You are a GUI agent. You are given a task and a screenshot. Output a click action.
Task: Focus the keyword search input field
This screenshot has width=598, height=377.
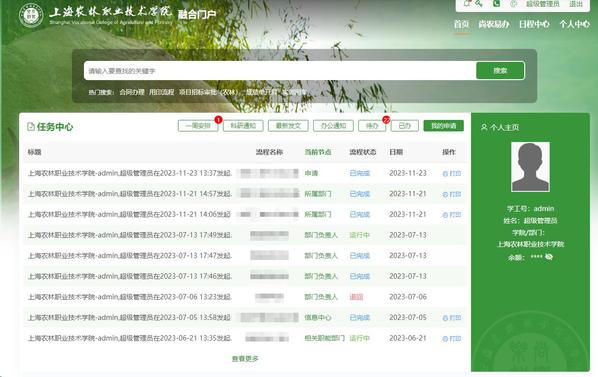coord(280,71)
